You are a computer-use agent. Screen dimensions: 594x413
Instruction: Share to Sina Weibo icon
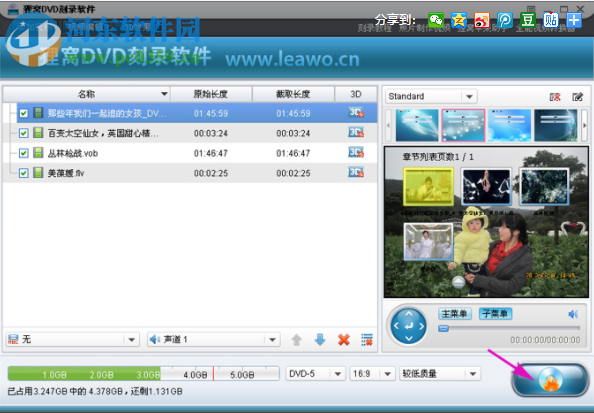tap(482, 20)
